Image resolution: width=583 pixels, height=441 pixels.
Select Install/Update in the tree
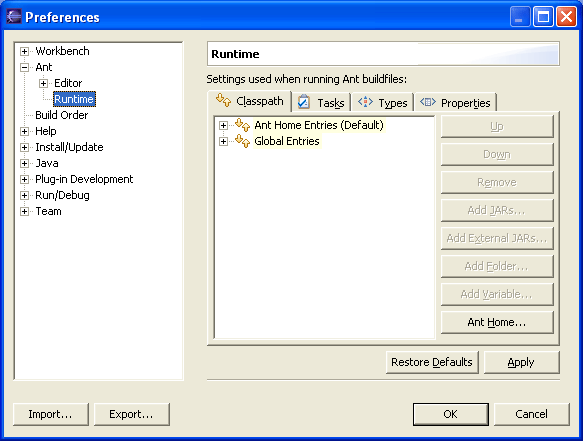(69, 147)
